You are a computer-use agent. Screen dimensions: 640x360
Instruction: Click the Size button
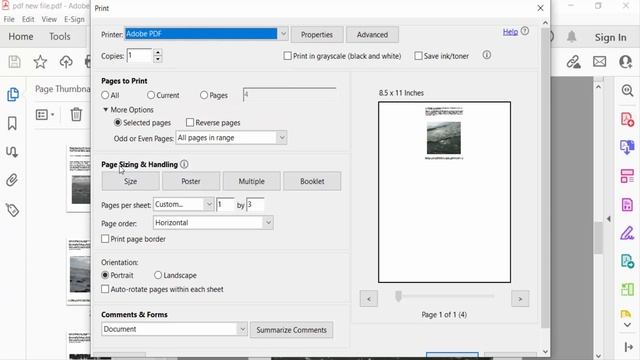click(131, 181)
